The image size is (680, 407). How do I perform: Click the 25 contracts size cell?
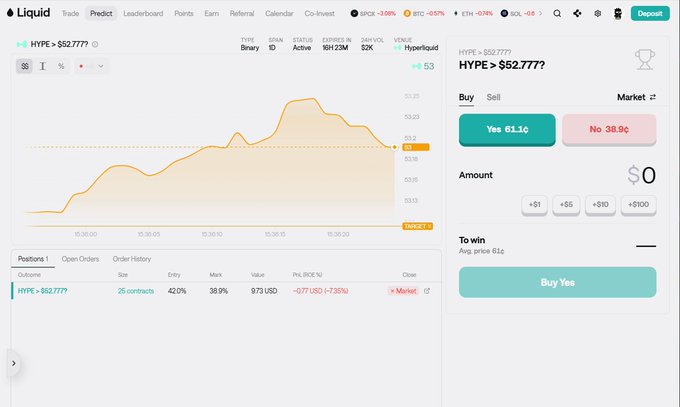(136, 291)
